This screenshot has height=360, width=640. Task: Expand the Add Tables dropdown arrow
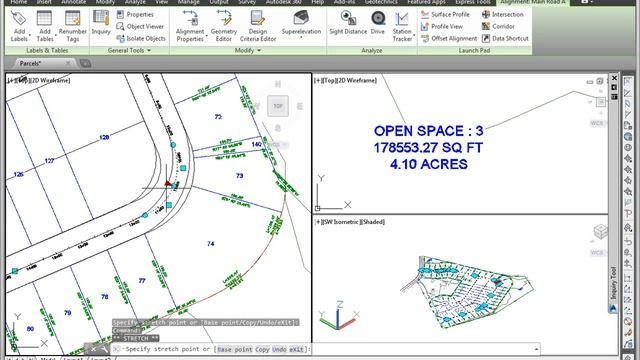(55, 36)
